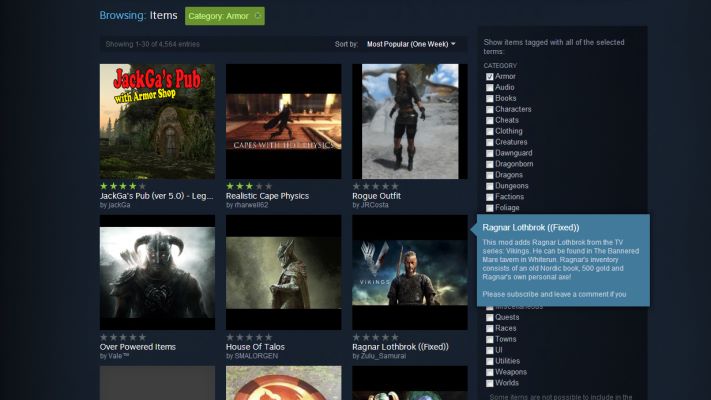
Task: Check the Factions category checkbox
Action: pos(489,197)
